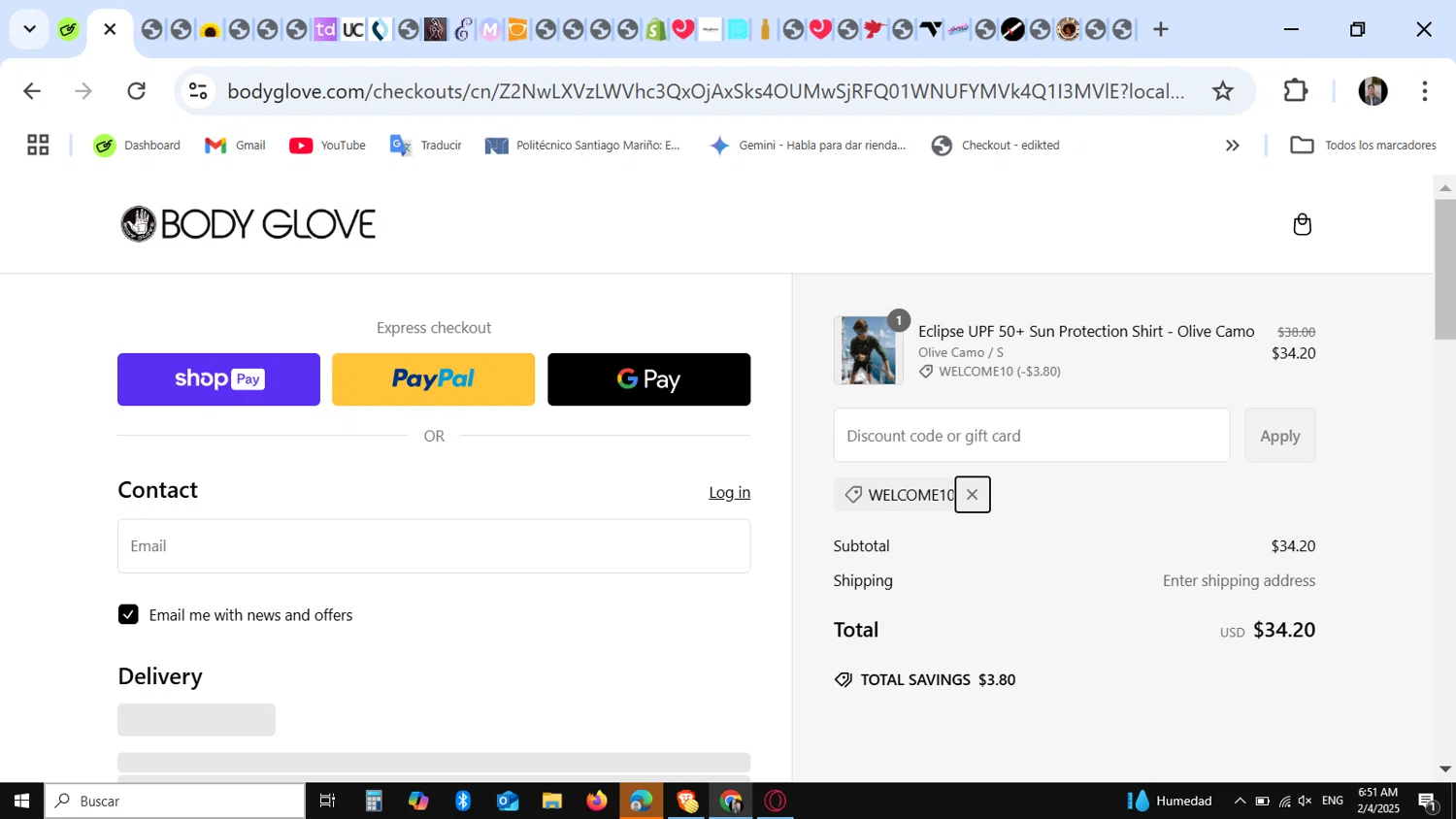Open the Chrome profile avatar
Image resolution: width=1456 pixels, height=819 pixels.
click(x=1373, y=91)
